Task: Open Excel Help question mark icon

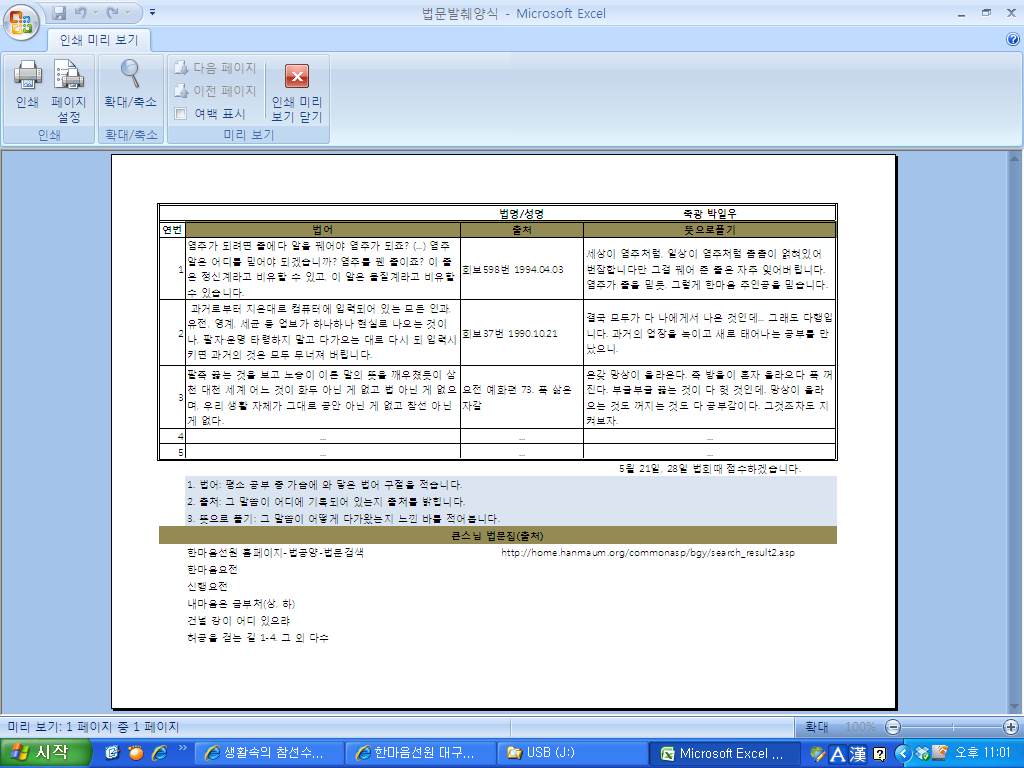Action: coord(1012,39)
